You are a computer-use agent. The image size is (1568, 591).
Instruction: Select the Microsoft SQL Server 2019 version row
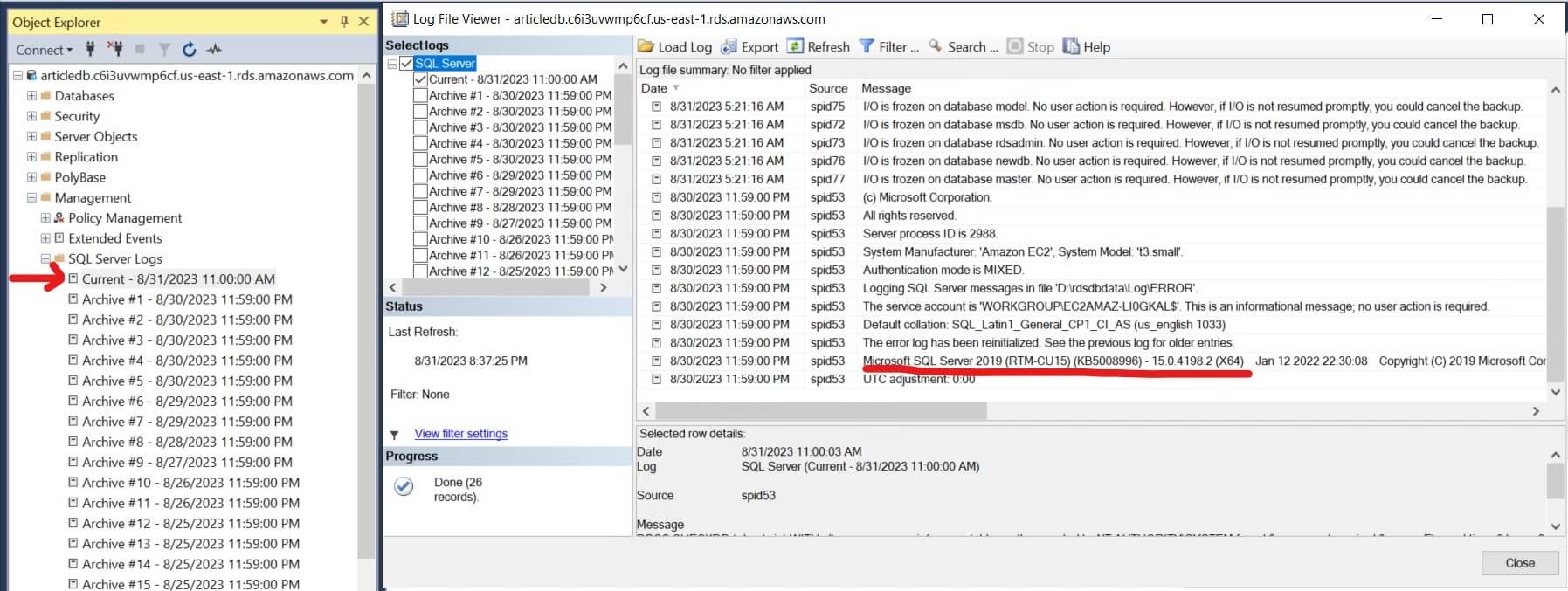pos(1091,361)
